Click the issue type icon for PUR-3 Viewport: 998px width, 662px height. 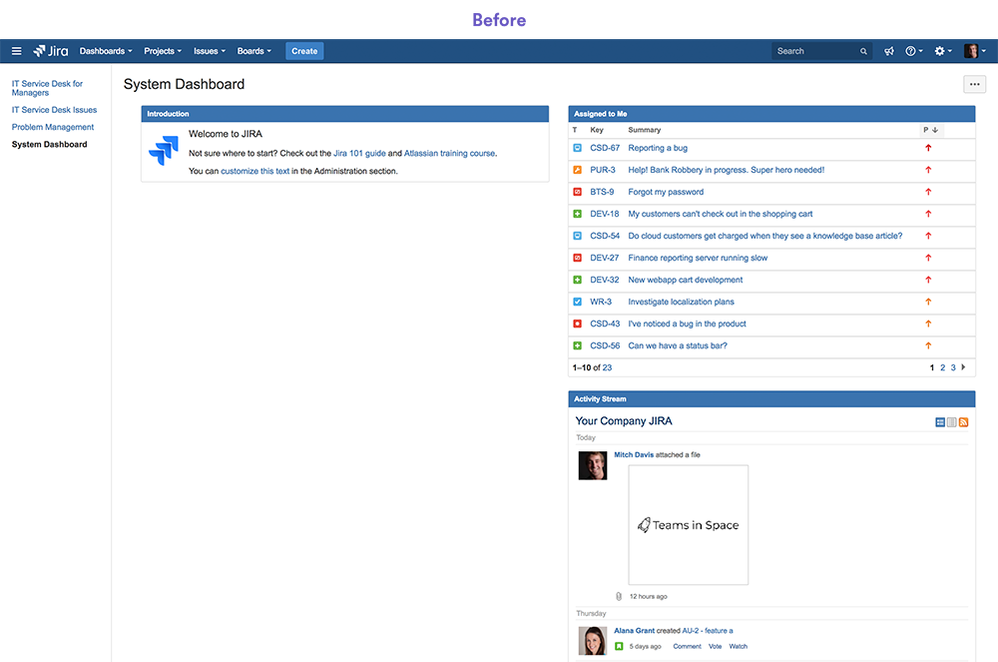tap(577, 170)
